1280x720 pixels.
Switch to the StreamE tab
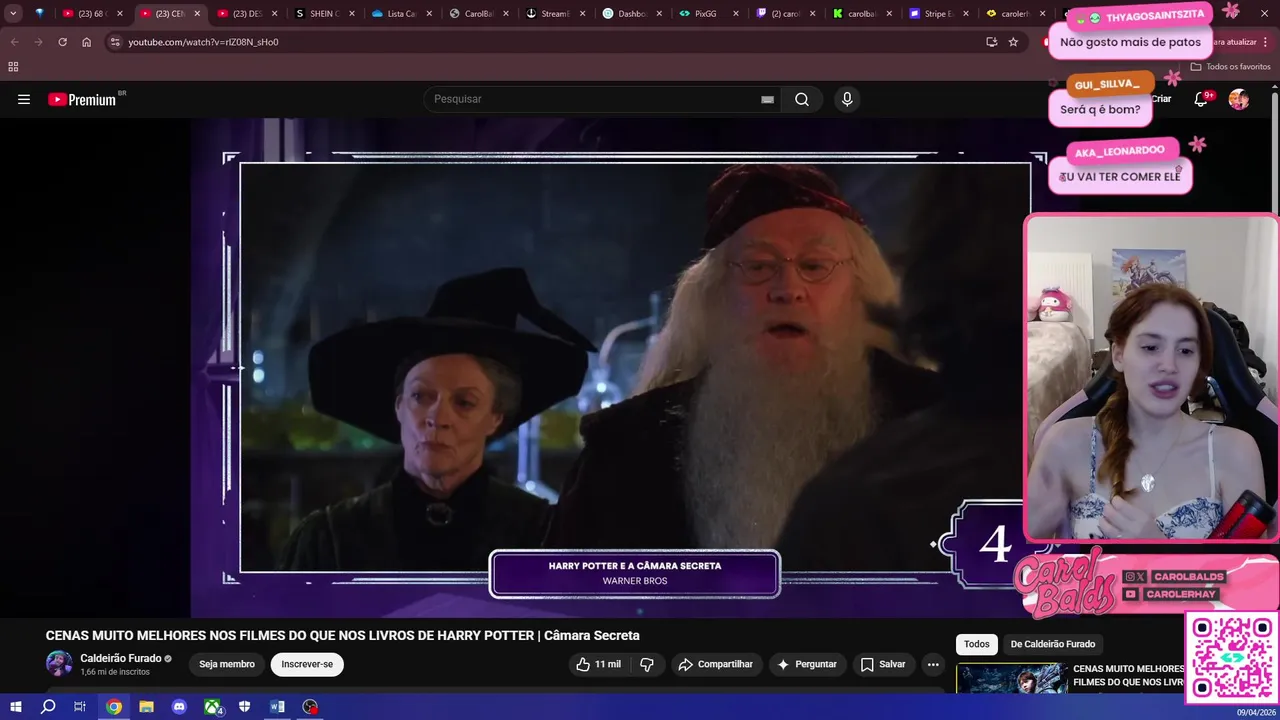(557, 14)
